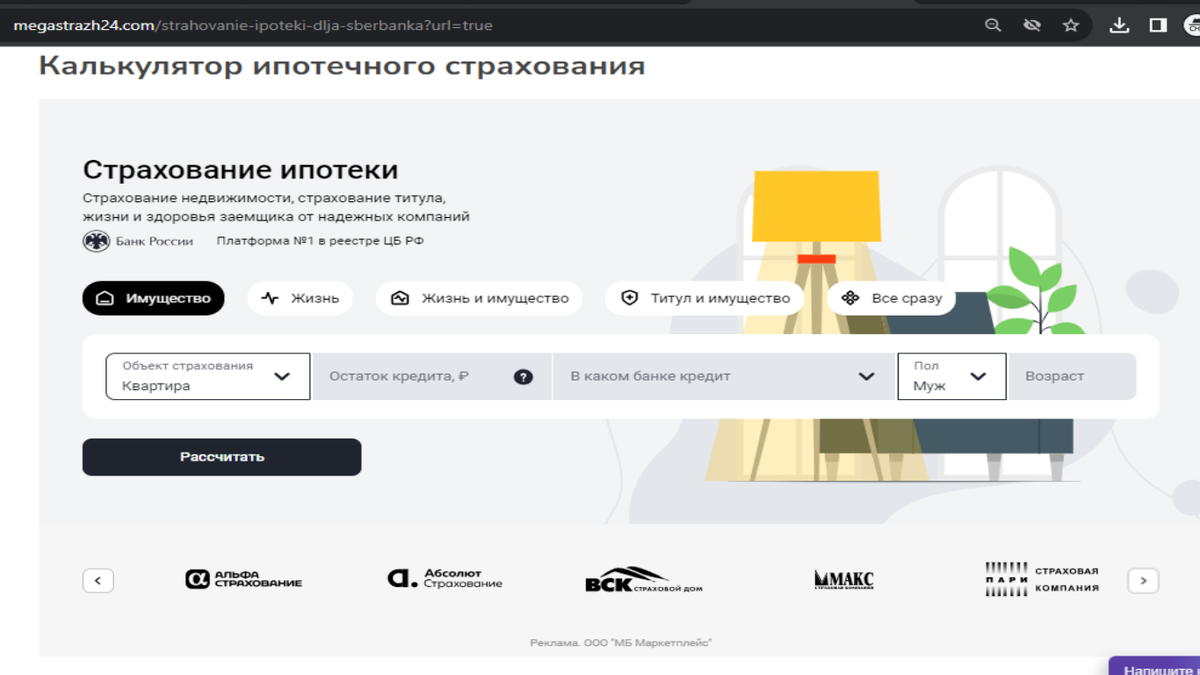
Task: Click the Абсолют Страхование logo
Action: [x=445, y=578]
